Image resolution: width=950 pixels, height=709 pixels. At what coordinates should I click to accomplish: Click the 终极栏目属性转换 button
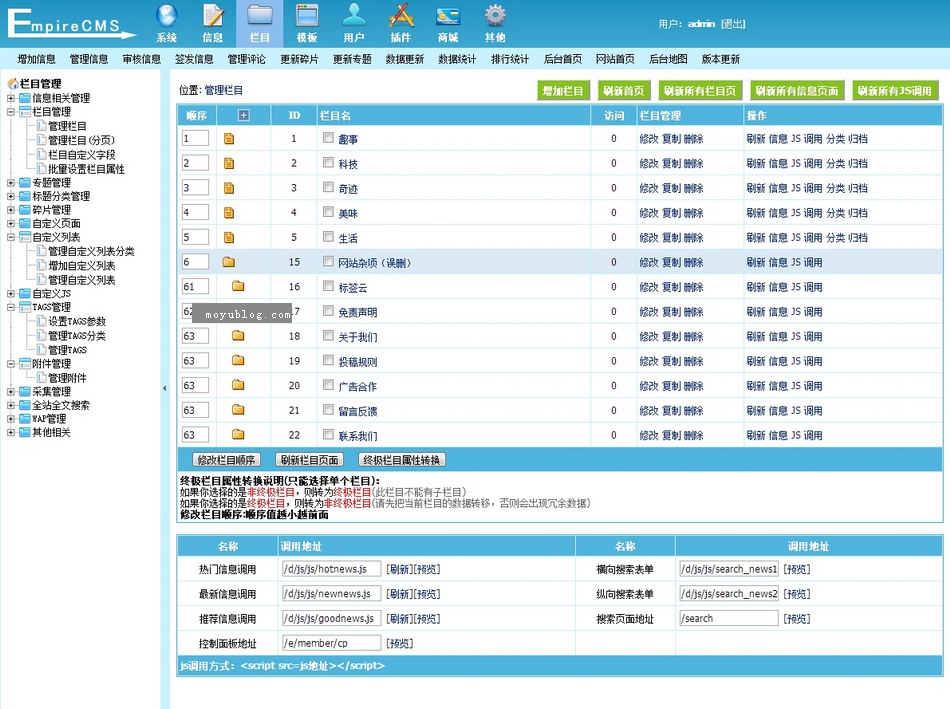[402, 460]
